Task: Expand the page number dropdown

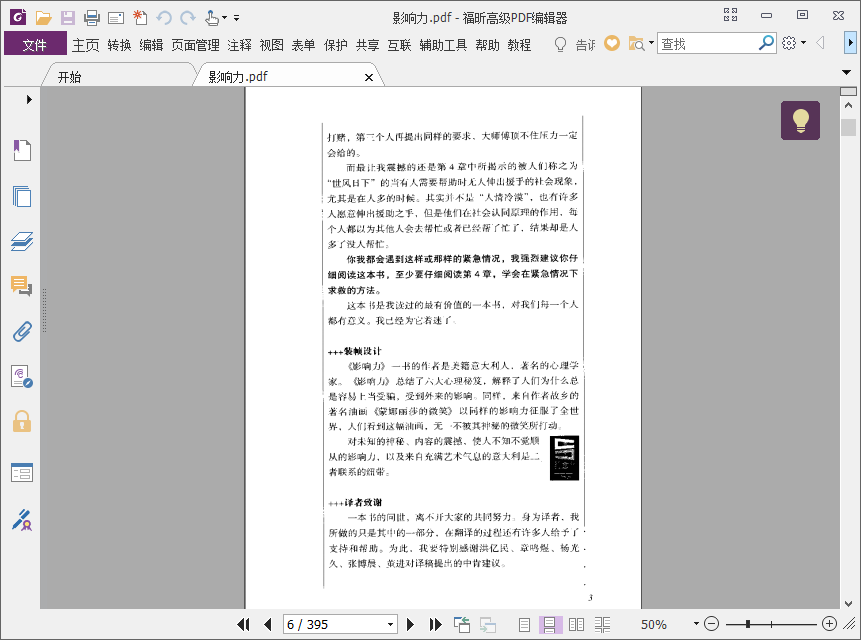Action: tap(390, 625)
